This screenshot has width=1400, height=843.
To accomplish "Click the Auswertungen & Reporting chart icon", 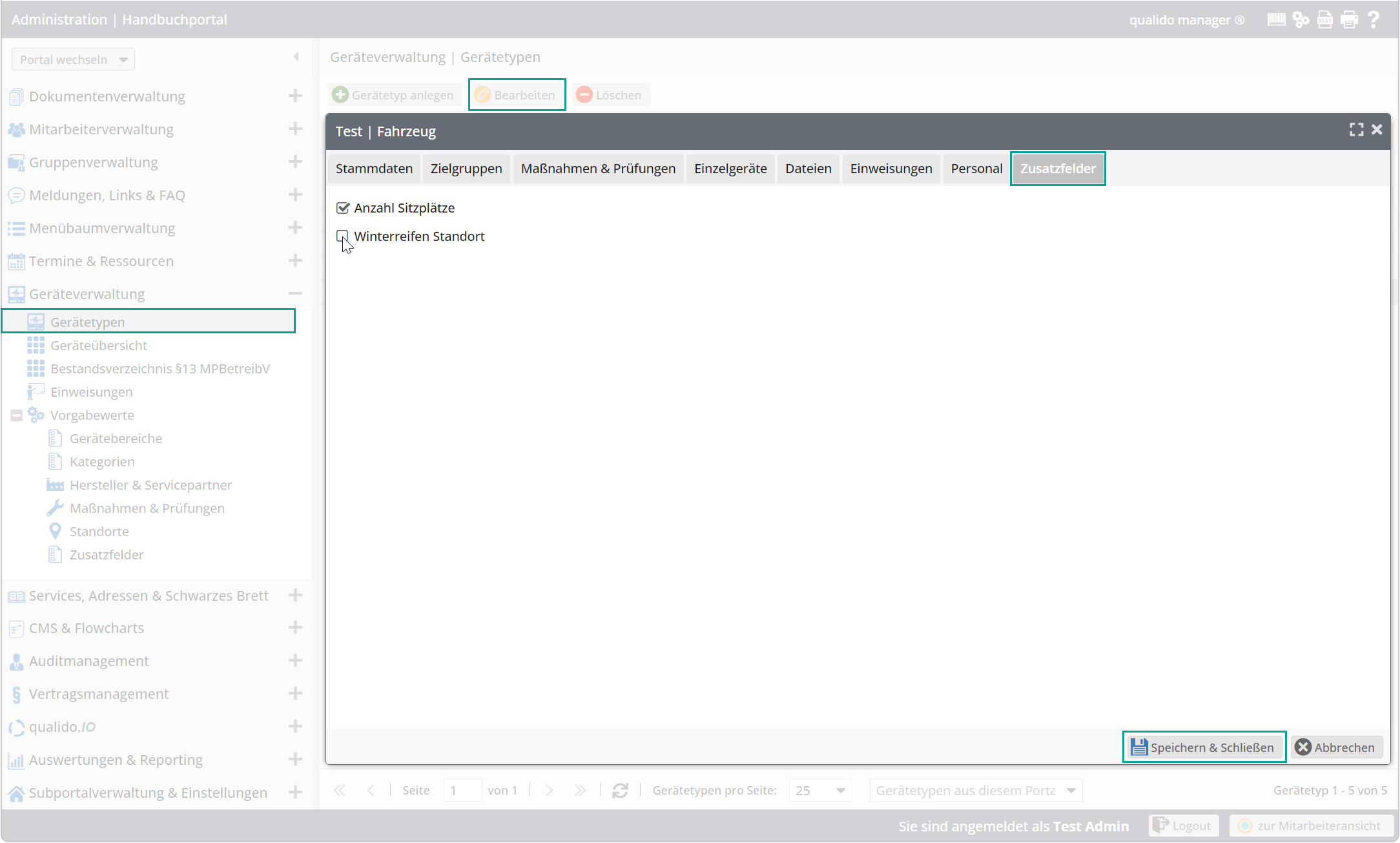I will 16,760.
